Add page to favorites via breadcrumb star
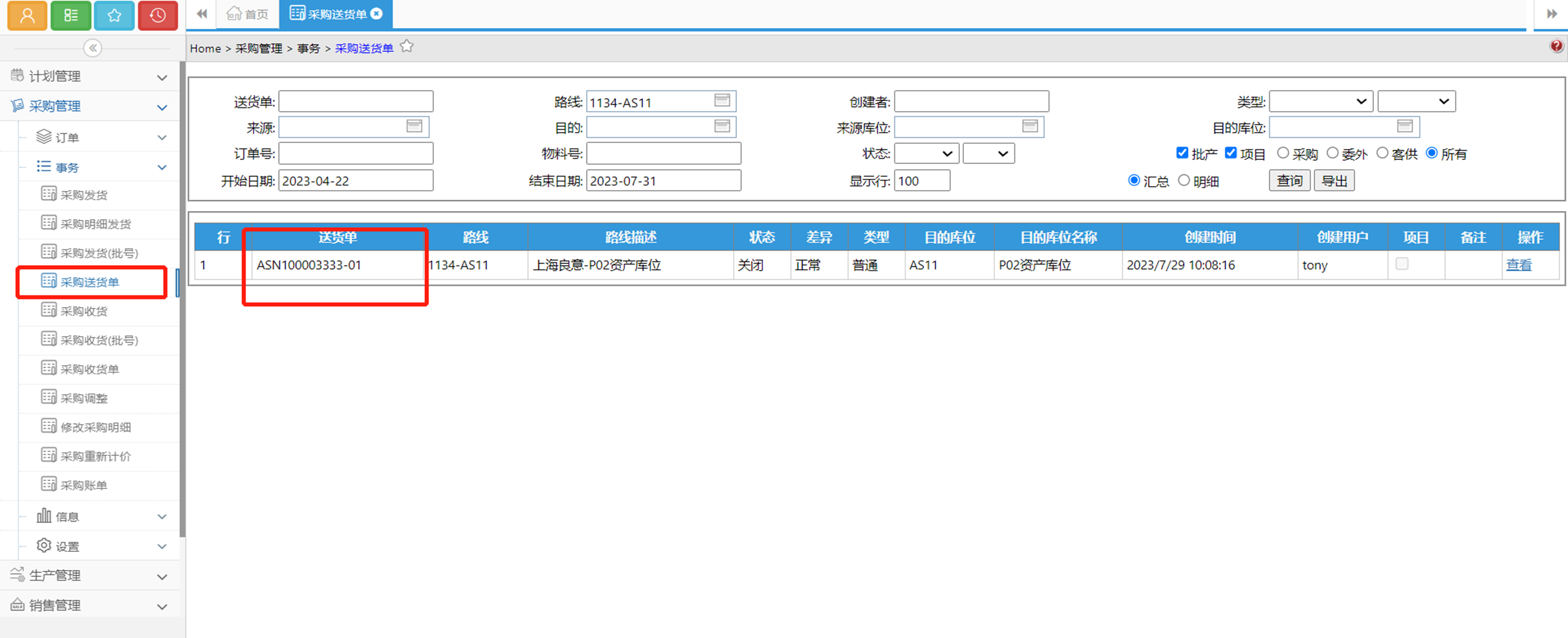 tap(406, 46)
